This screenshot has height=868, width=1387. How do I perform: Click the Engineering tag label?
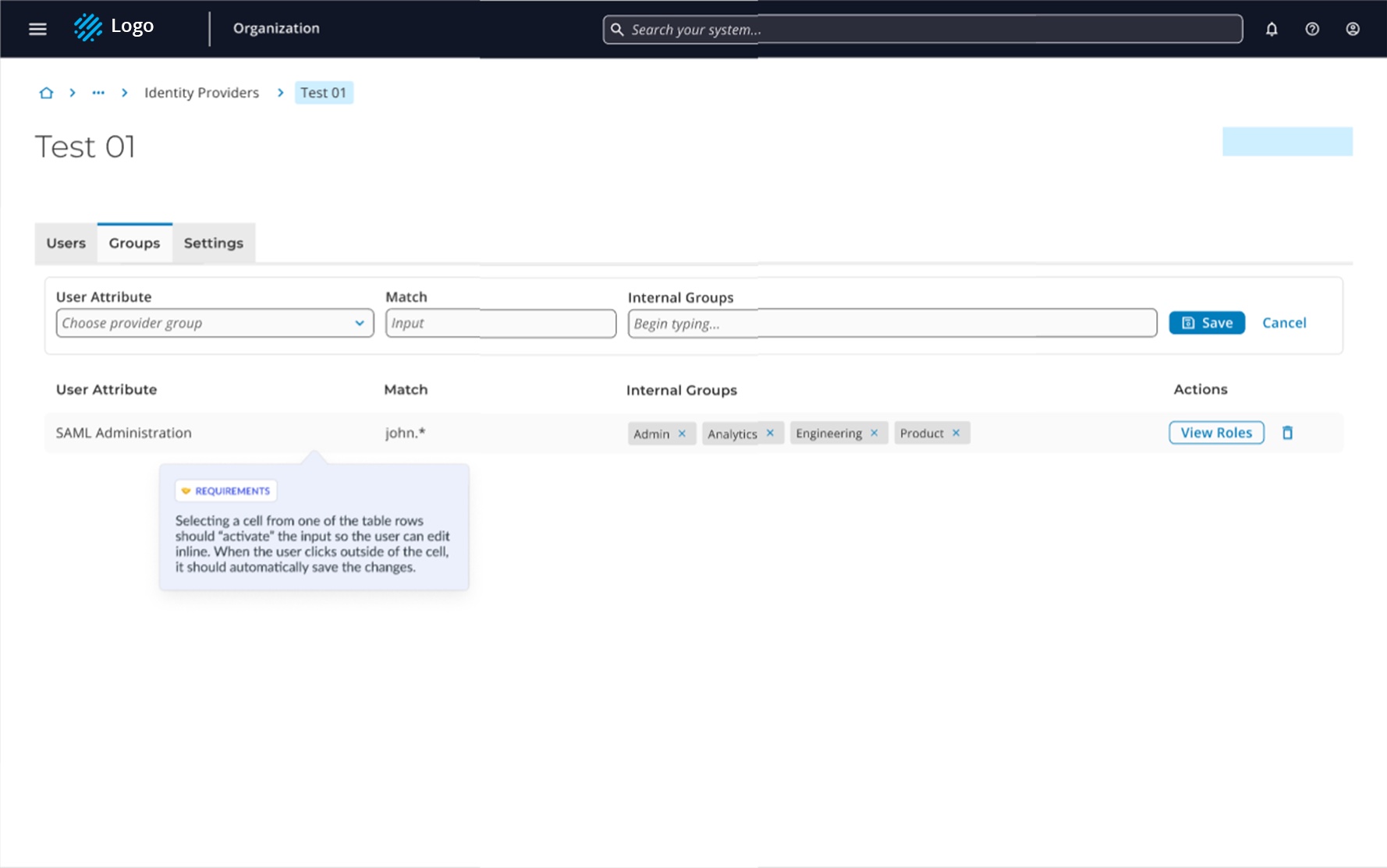[x=828, y=433]
